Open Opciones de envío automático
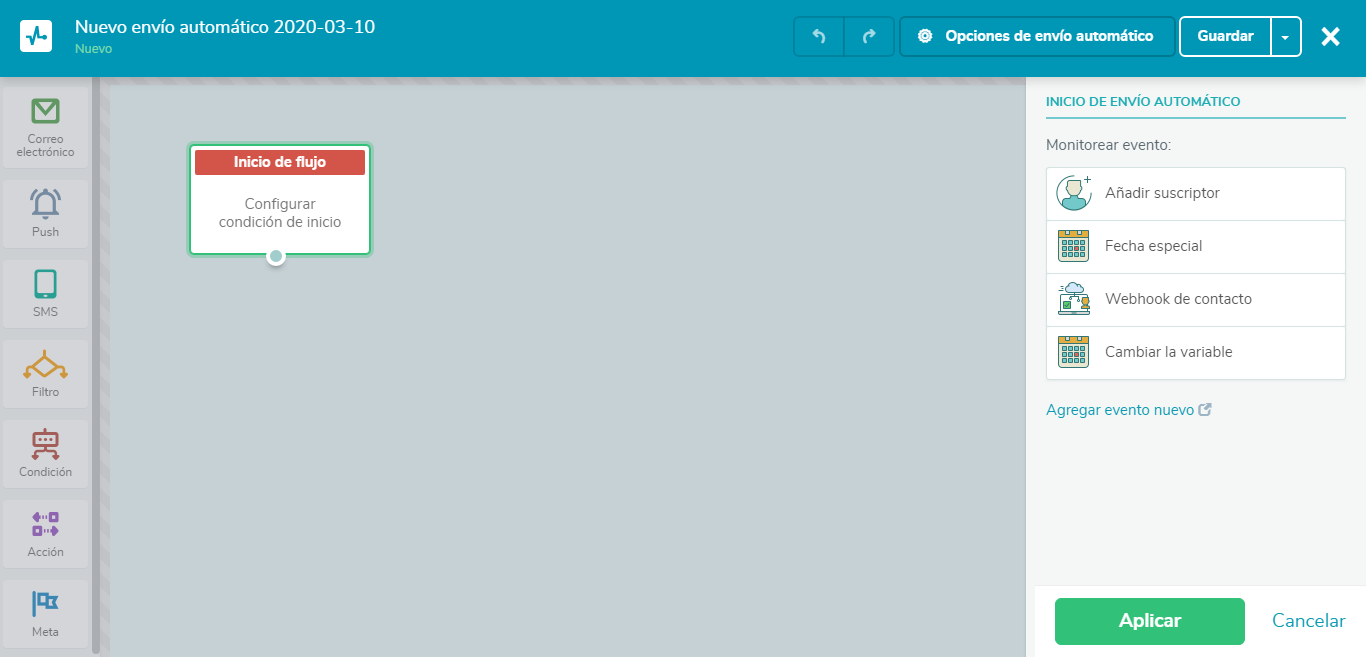 pyautogui.click(x=1037, y=36)
